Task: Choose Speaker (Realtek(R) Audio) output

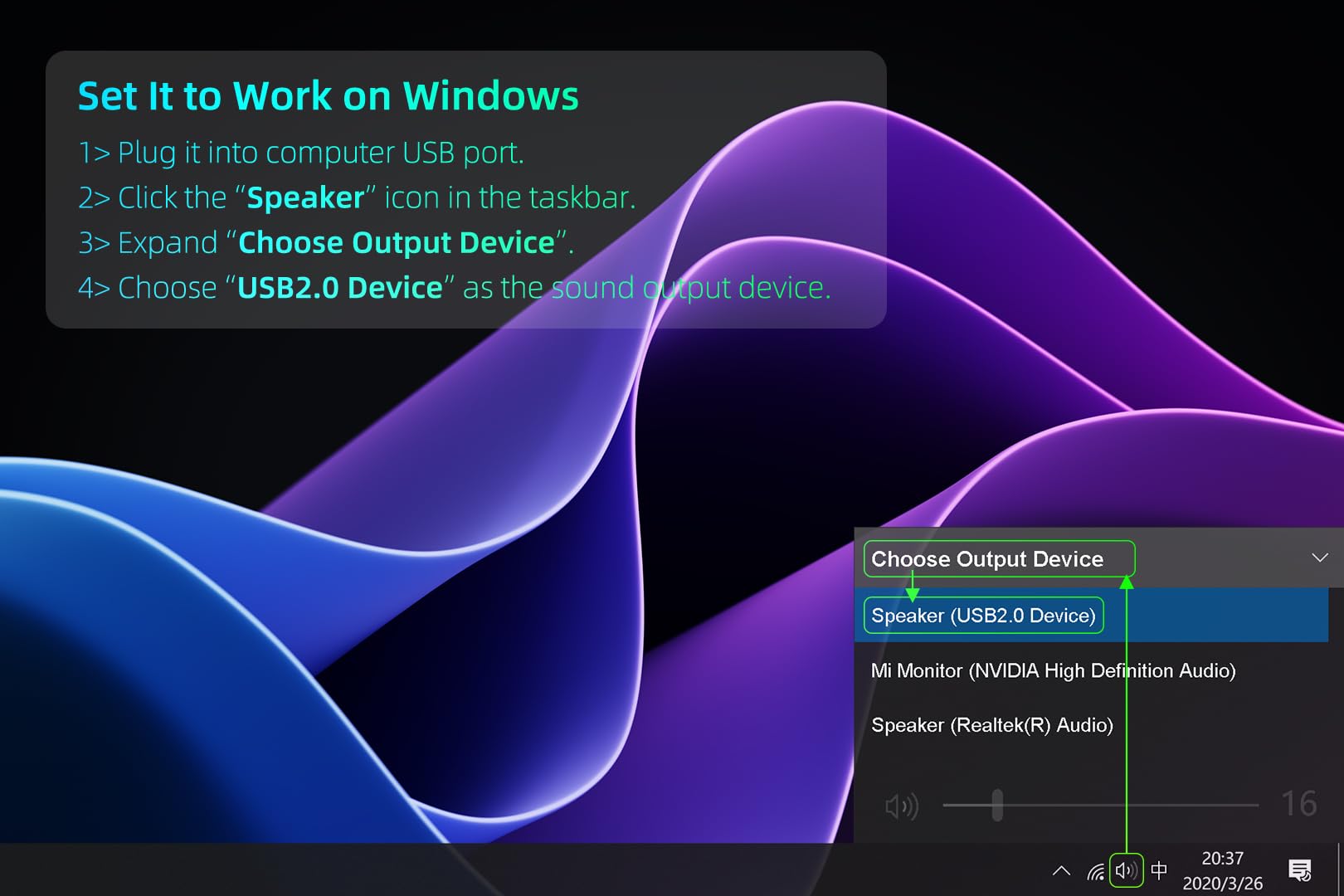Action: pyautogui.click(x=991, y=725)
